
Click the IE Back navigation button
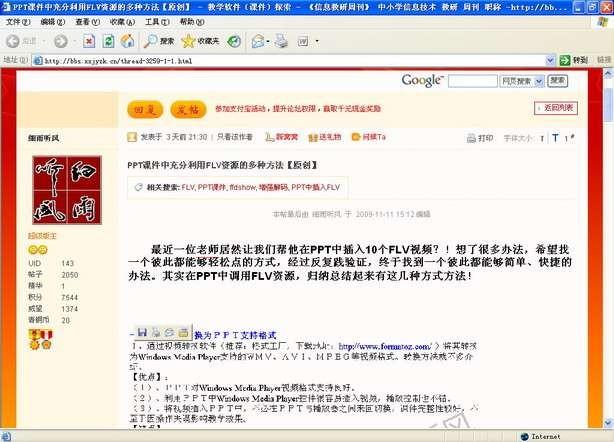tap(22, 41)
